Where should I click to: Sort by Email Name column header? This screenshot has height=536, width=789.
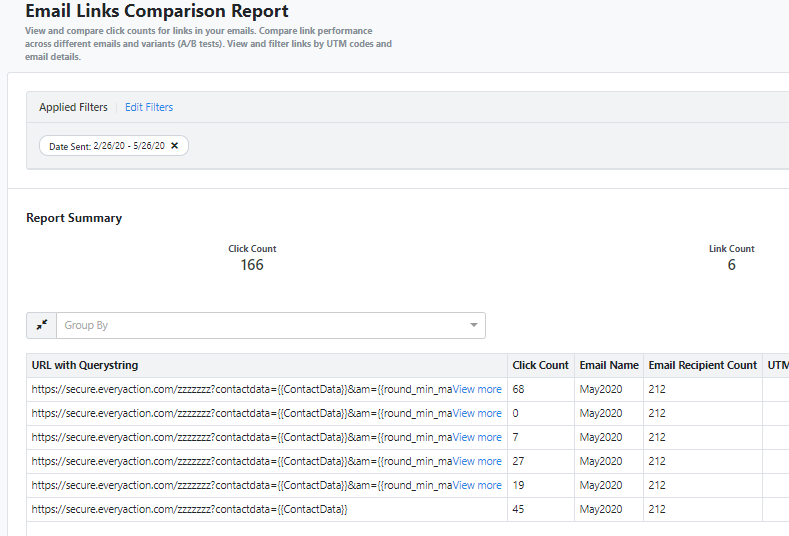(609, 365)
